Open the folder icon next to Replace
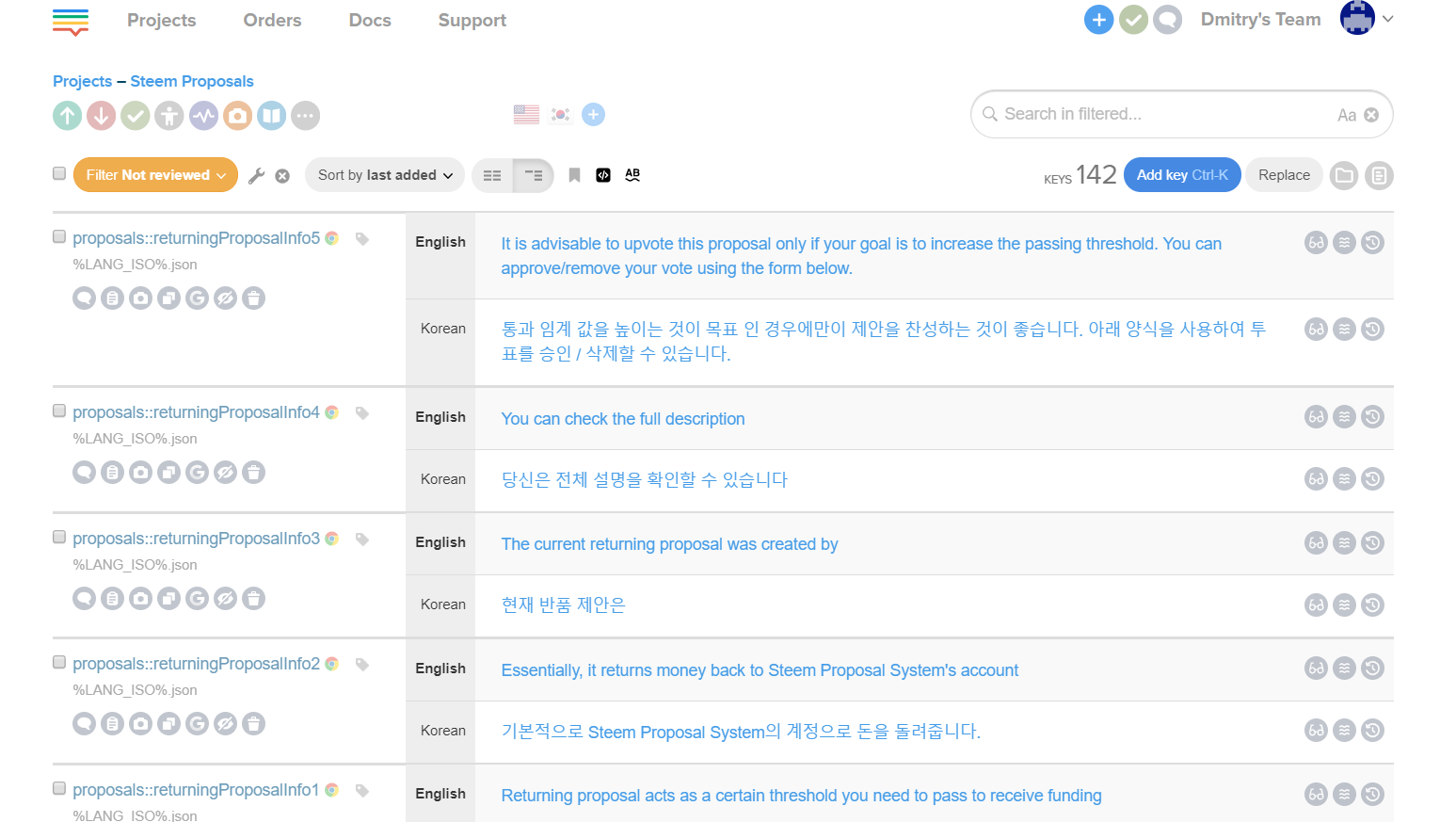Screen dimensions: 1456x822 point(1344,175)
